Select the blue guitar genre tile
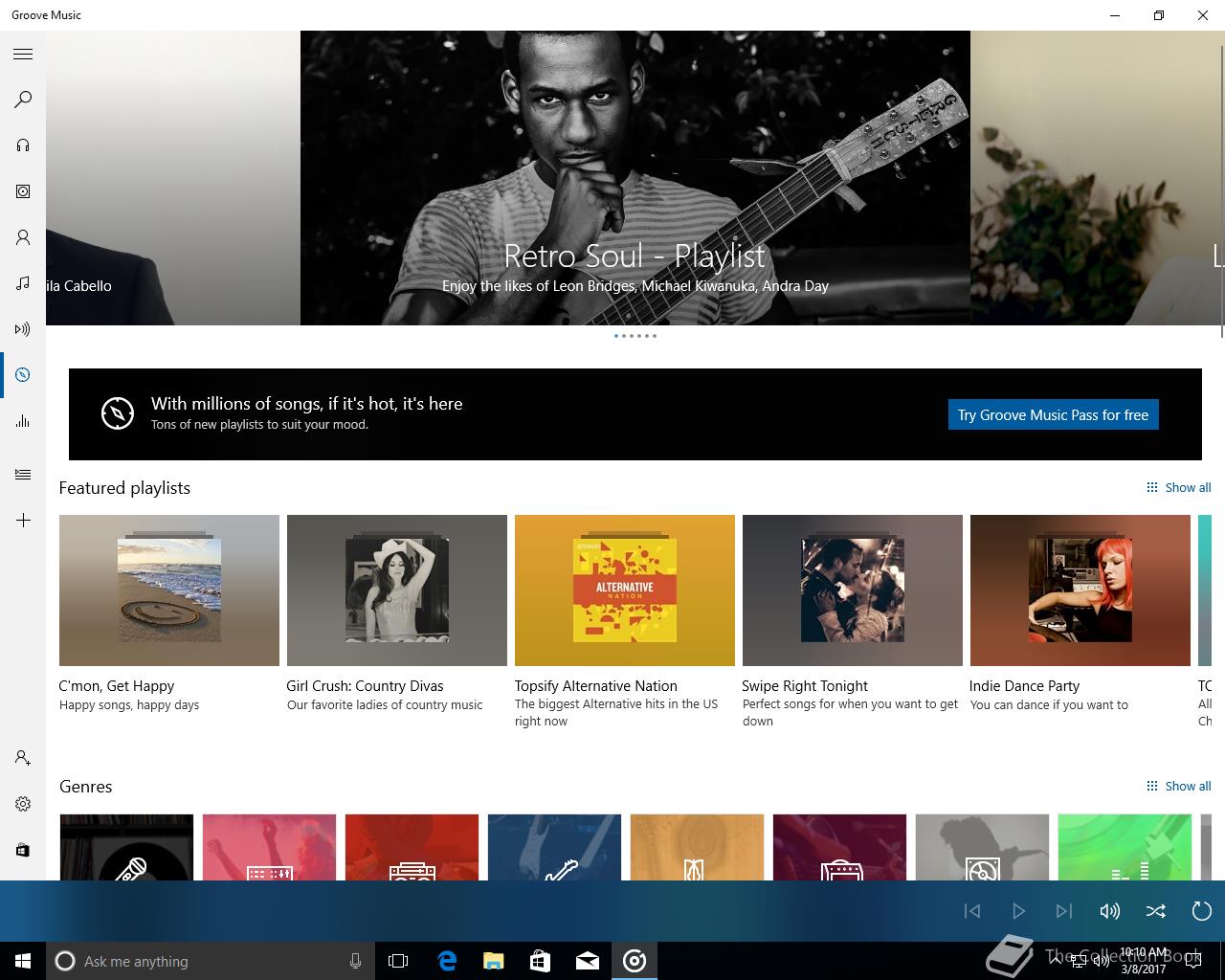Screen dimensions: 1225x980 click(x=554, y=847)
